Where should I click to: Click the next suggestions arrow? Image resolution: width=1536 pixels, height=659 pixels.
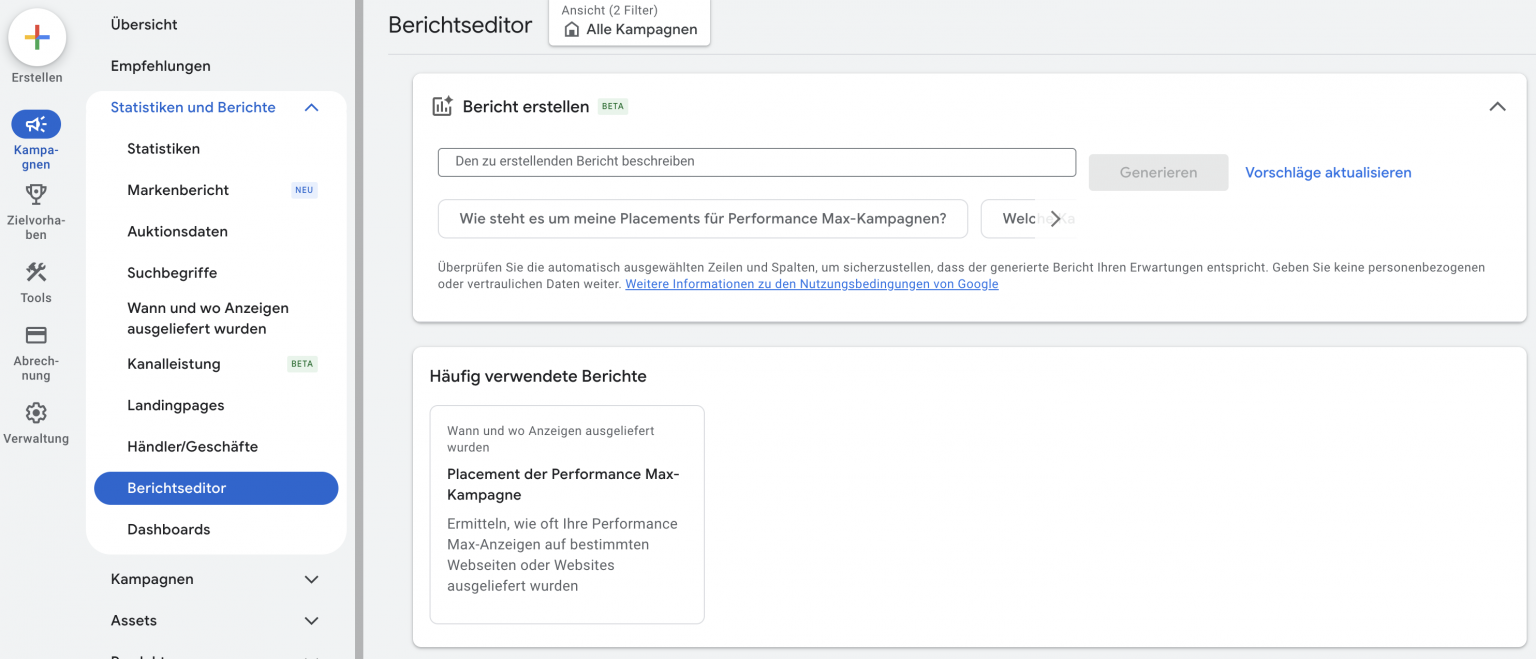pyautogui.click(x=1055, y=218)
